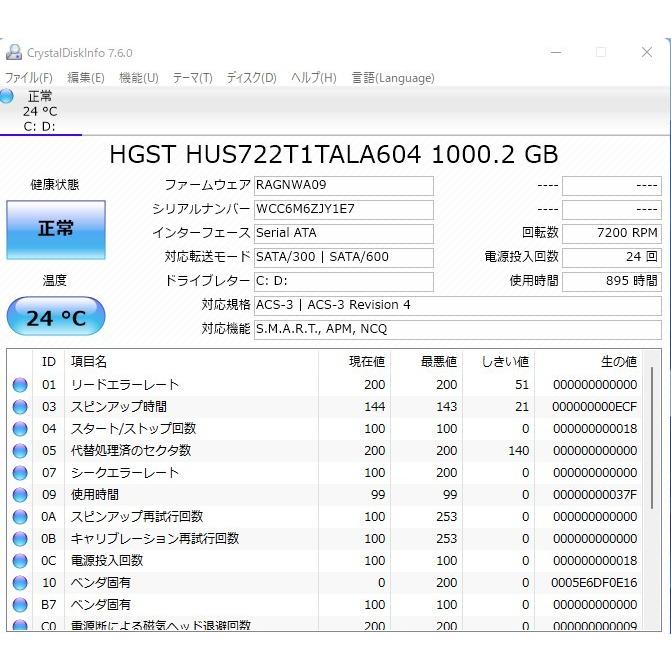The width and height of the screenshot is (671, 671).
Task: Select the row スタート/ストップ回数
Action: (325, 429)
